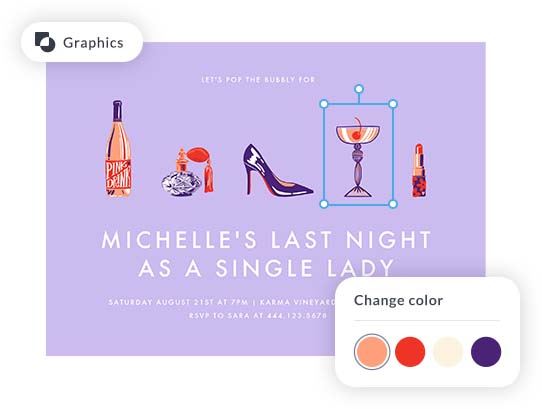Viewport: 542px width, 409px height.
Task: Open the Graphics label pill
Action: pyautogui.click(x=82, y=42)
